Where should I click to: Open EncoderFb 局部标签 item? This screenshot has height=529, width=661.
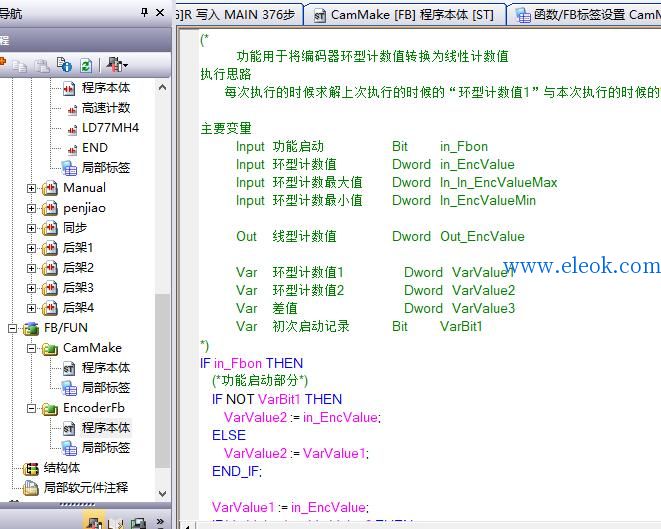106,447
